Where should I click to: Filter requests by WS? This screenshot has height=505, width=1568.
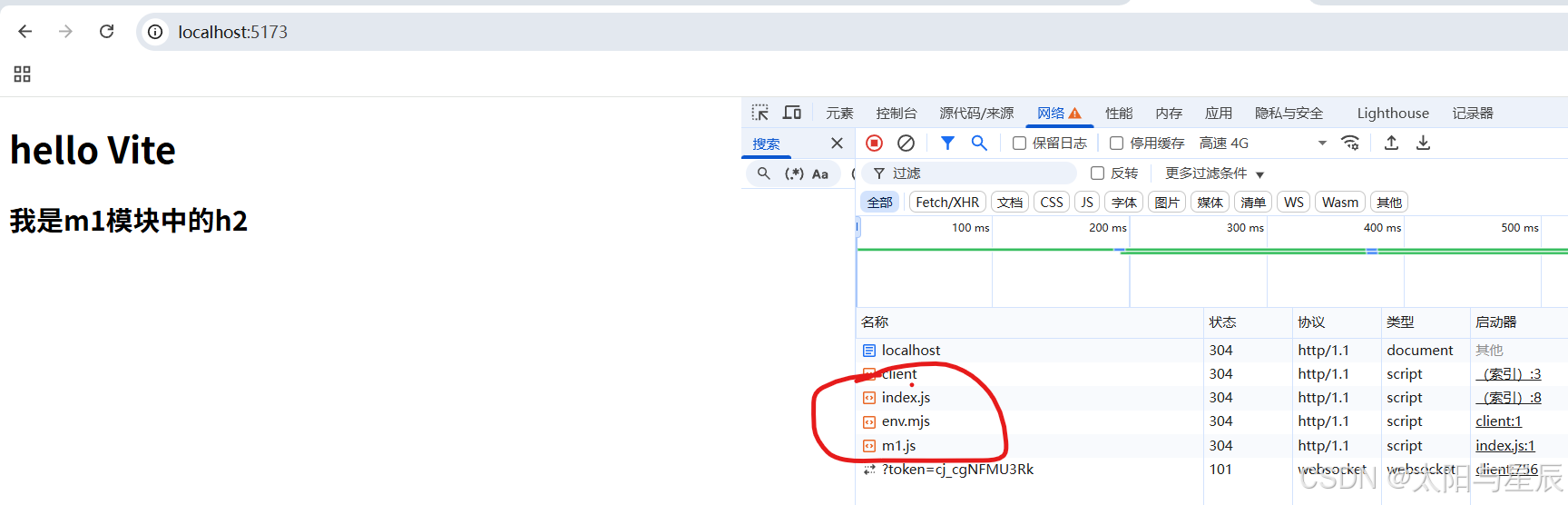click(1294, 203)
